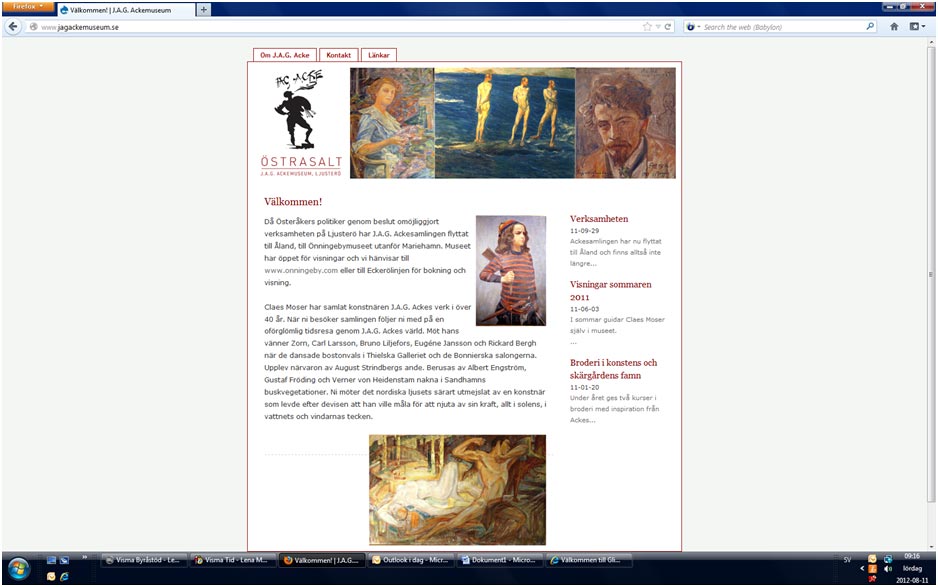Launch Internet Explorer from the quick launch
This screenshot has height=587, width=938.
pyautogui.click(x=64, y=576)
